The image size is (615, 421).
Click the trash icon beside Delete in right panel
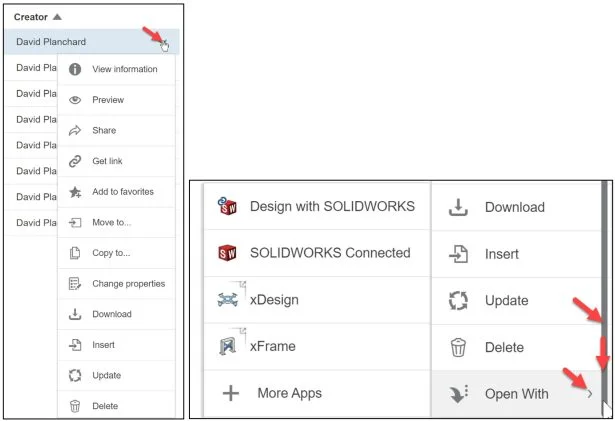pyautogui.click(x=458, y=347)
